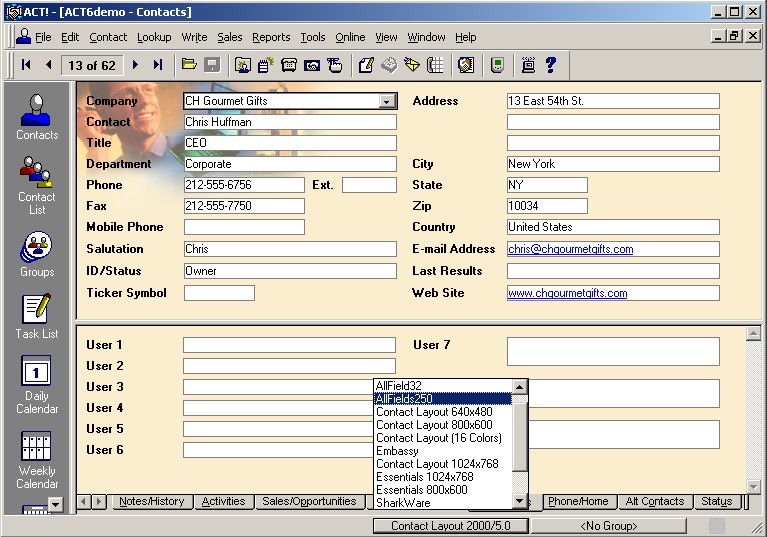The image size is (767, 537).
Task: Open the Tools menu
Action: click(313, 37)
